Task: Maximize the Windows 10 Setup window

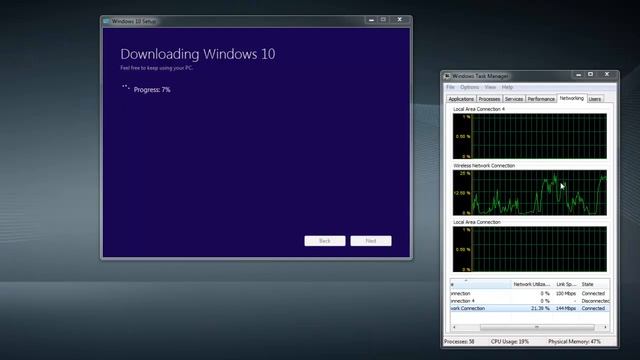Action: 383,20
